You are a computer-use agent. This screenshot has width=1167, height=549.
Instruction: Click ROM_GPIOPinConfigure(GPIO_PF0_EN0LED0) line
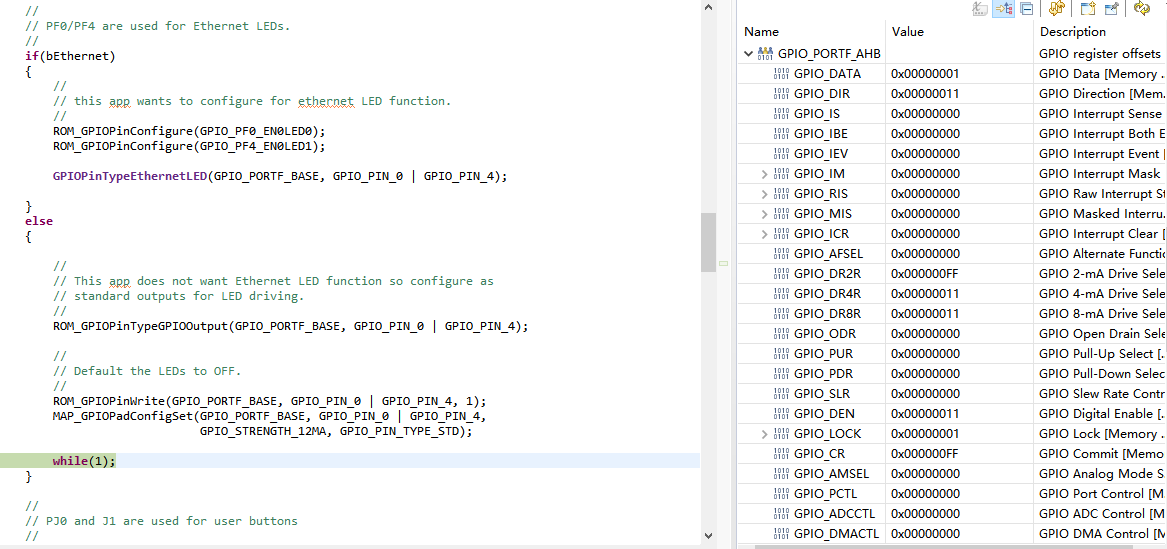point(189,131)
